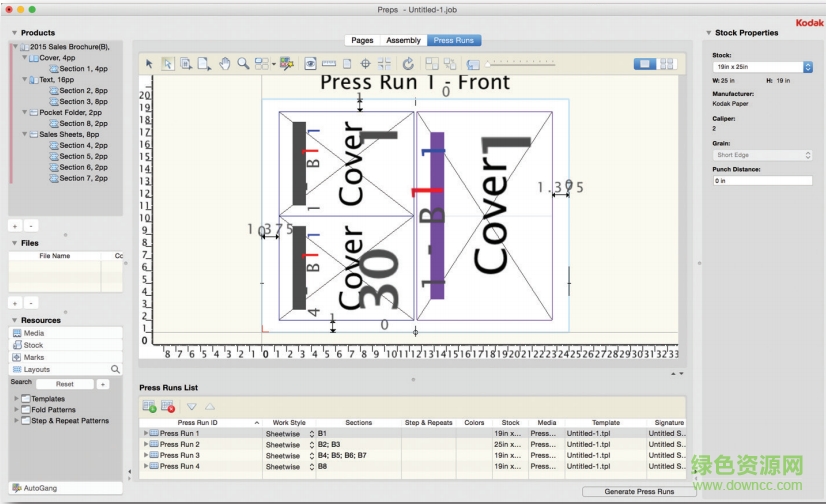
Task: Click the search magnifier in Resources
Action: [x=115, y=369]
